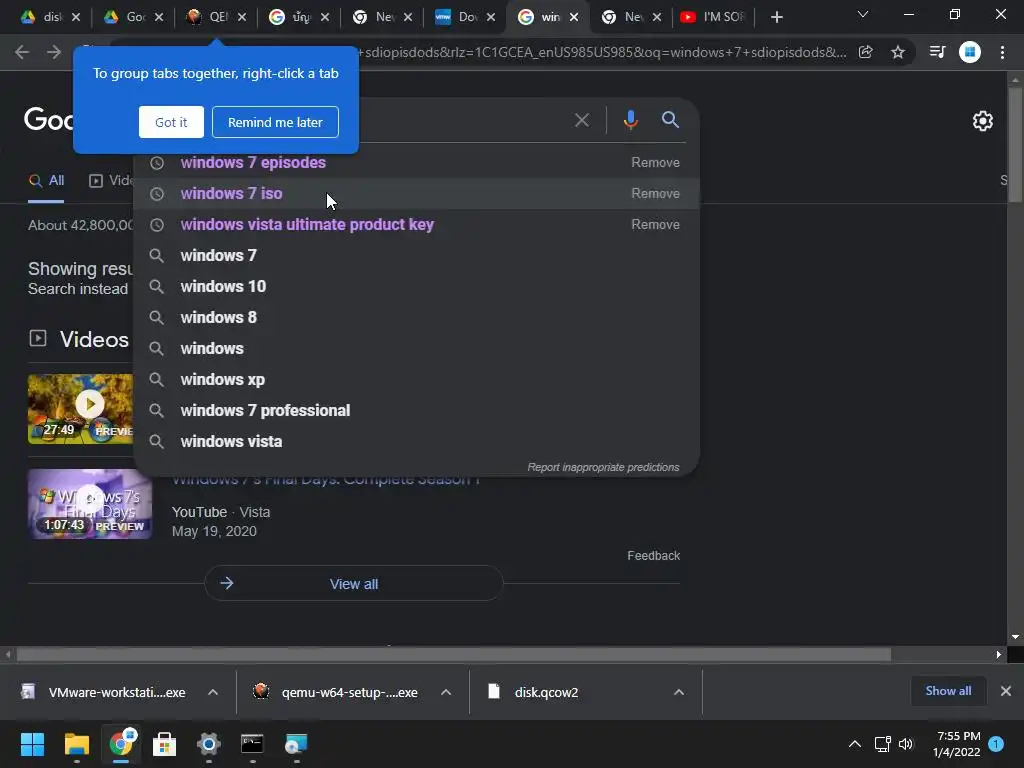Click Feedback link under videos
The image size is (1024, 768).
coord(653,556)
